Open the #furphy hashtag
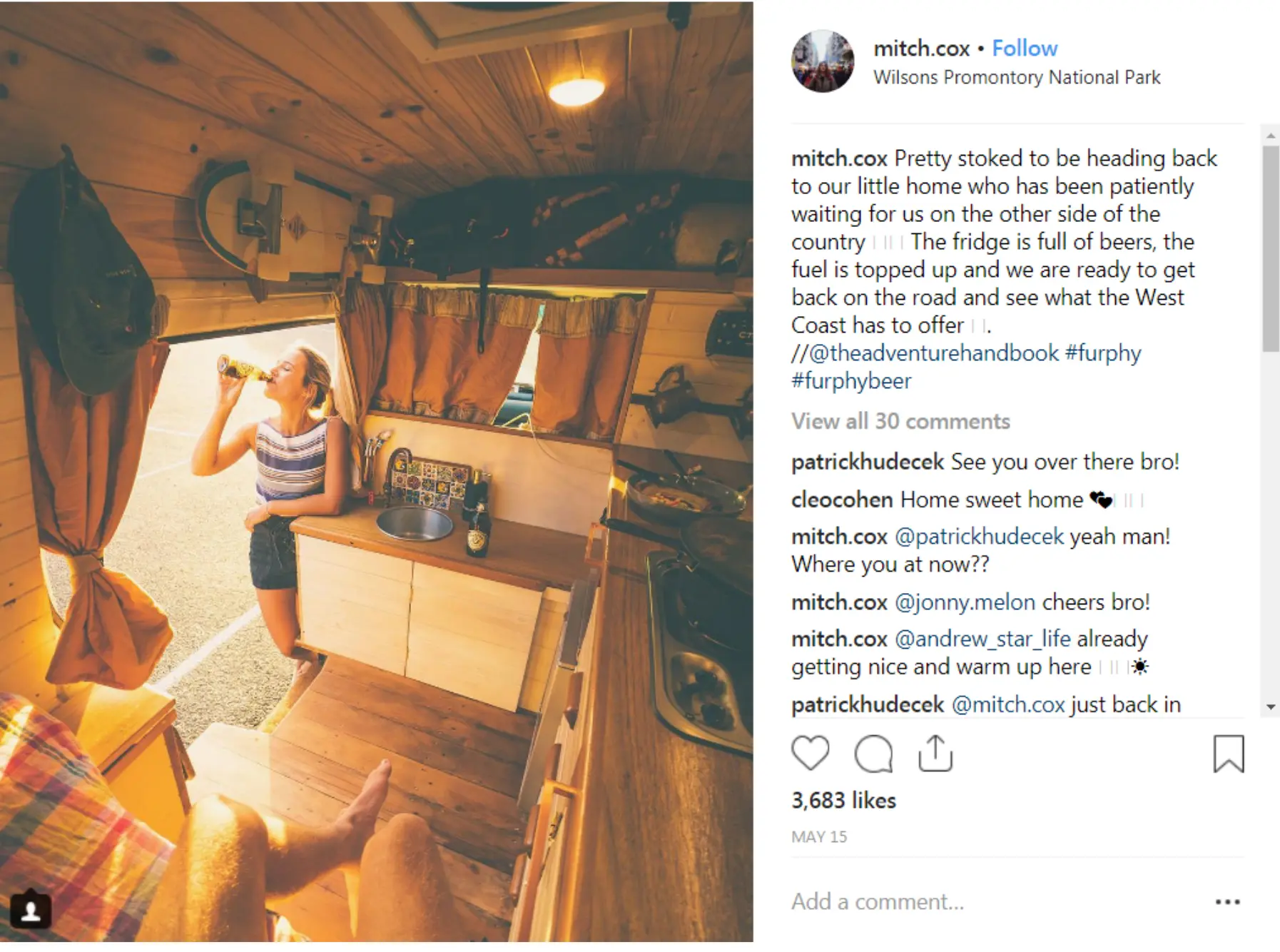1280x952 pixels. point(1103,353)
